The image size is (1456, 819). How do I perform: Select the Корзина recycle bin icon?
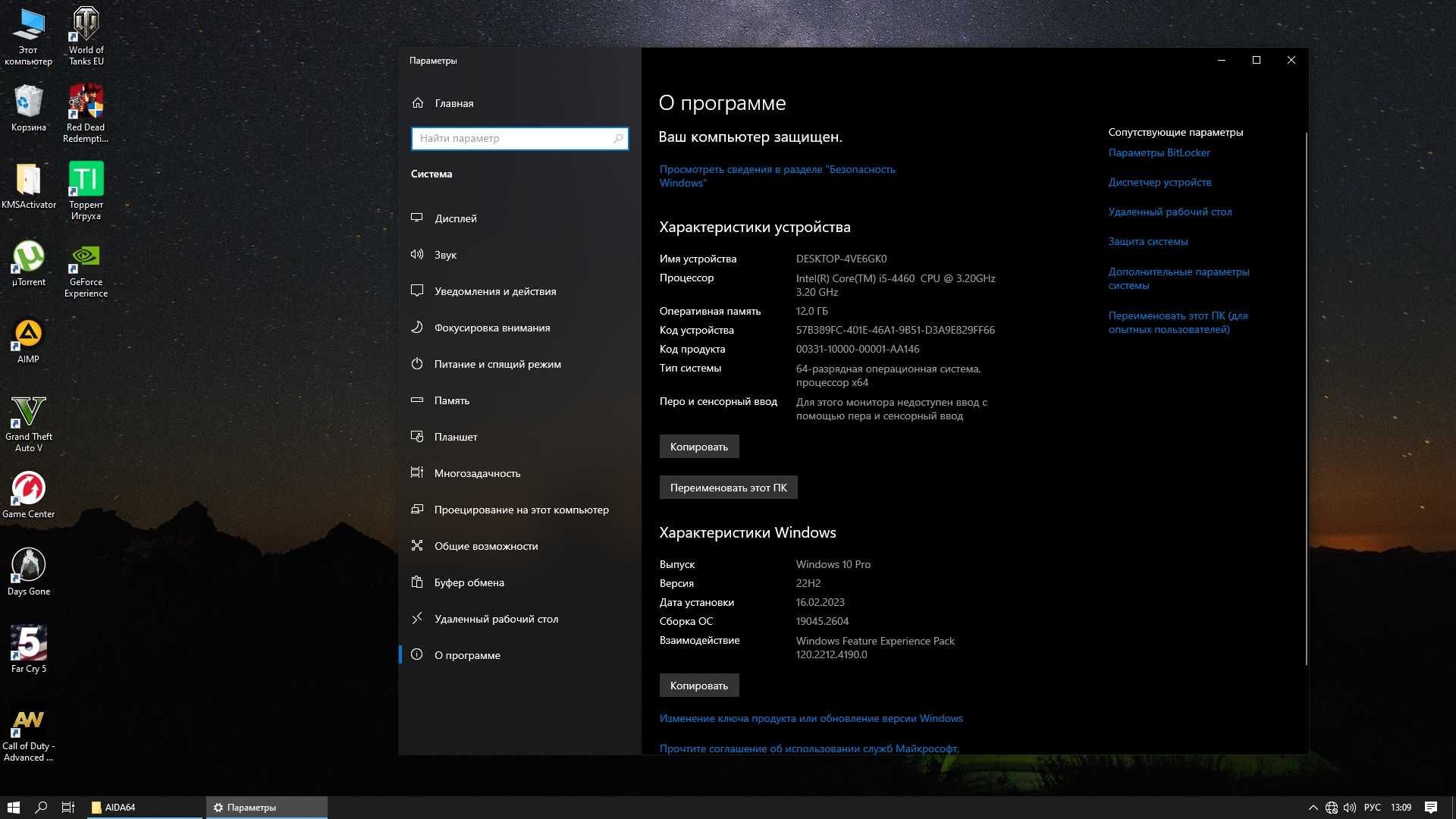pyautogui.click(x=28, y=108)
